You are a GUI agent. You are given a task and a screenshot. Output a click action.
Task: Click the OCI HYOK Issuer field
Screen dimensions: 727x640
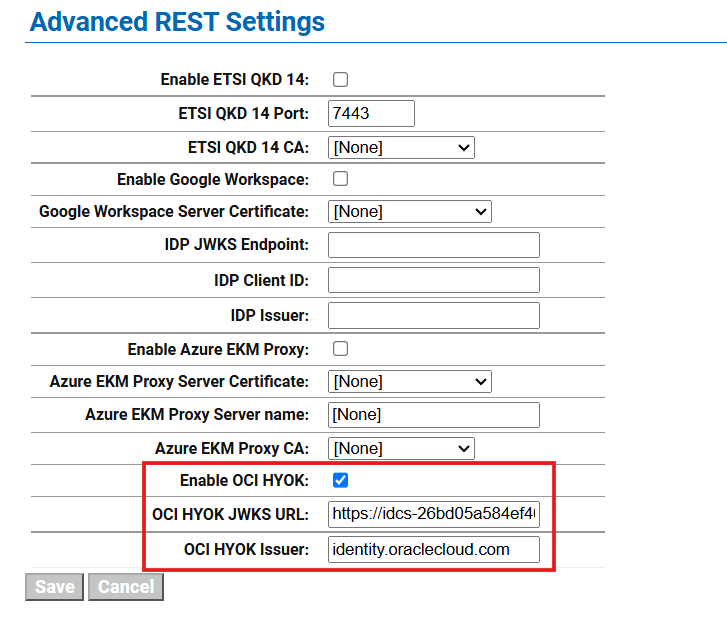point(434,550)
